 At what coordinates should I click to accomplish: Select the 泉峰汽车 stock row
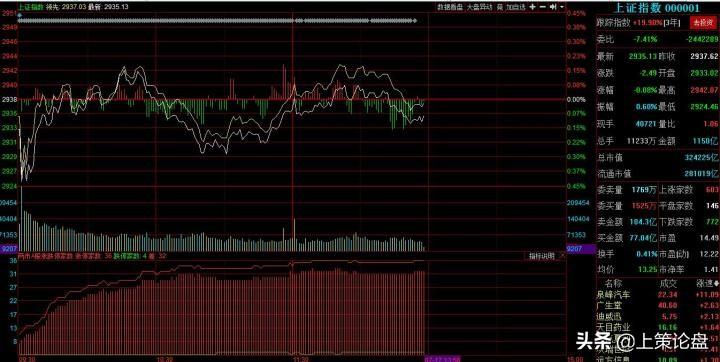click(658, 294)
